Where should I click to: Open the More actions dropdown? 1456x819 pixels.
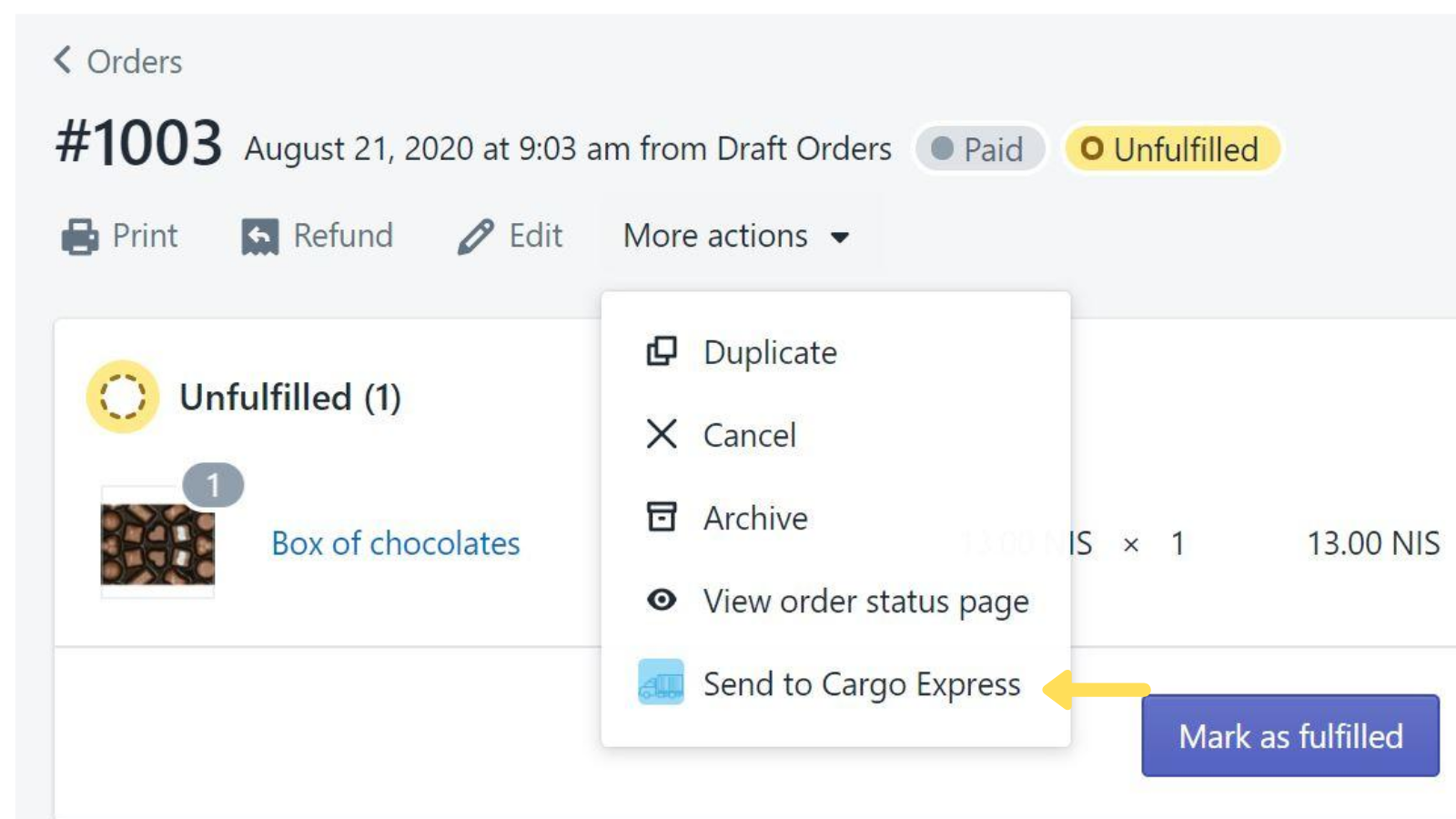[716, 236]
